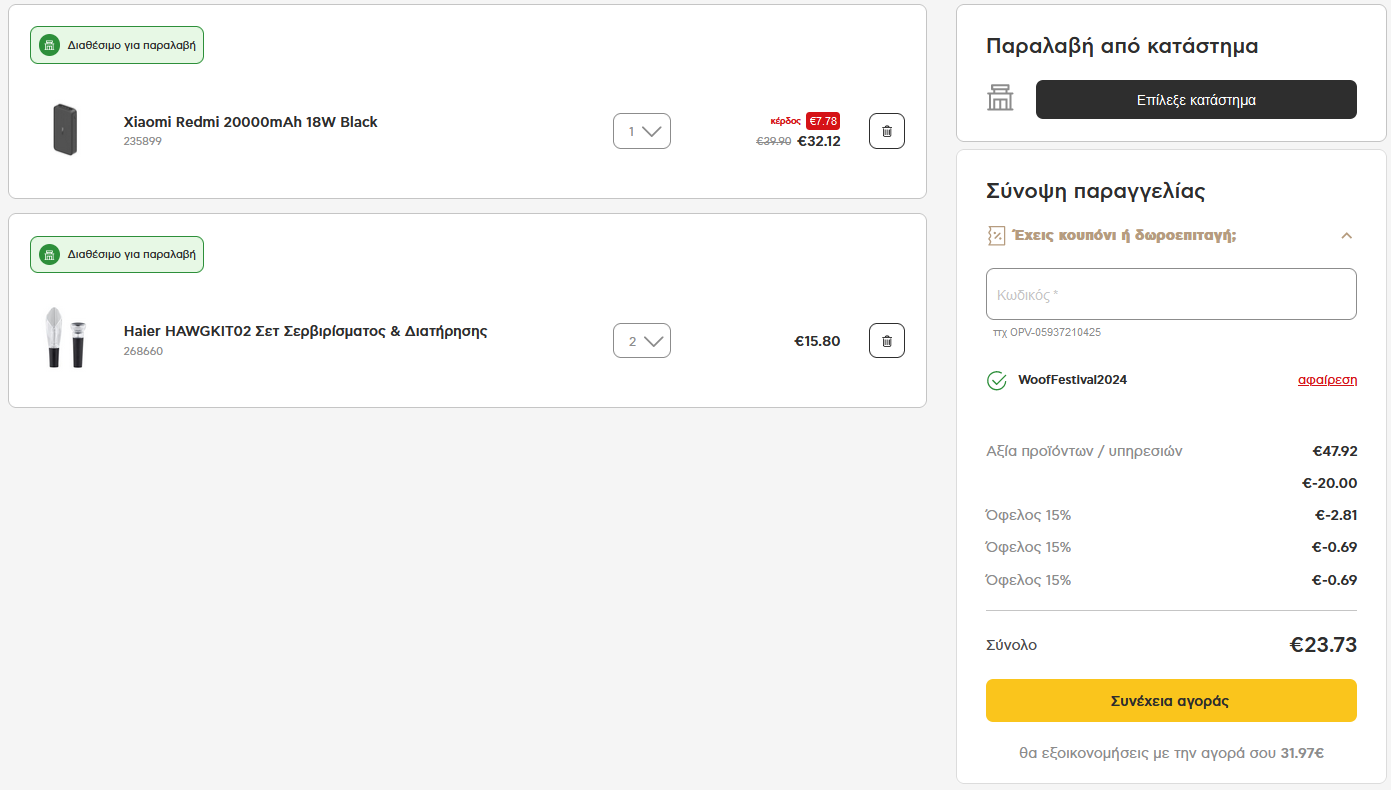
Task: Open the Haier HAWGKIT02 product title link
Action: [305, 331]
